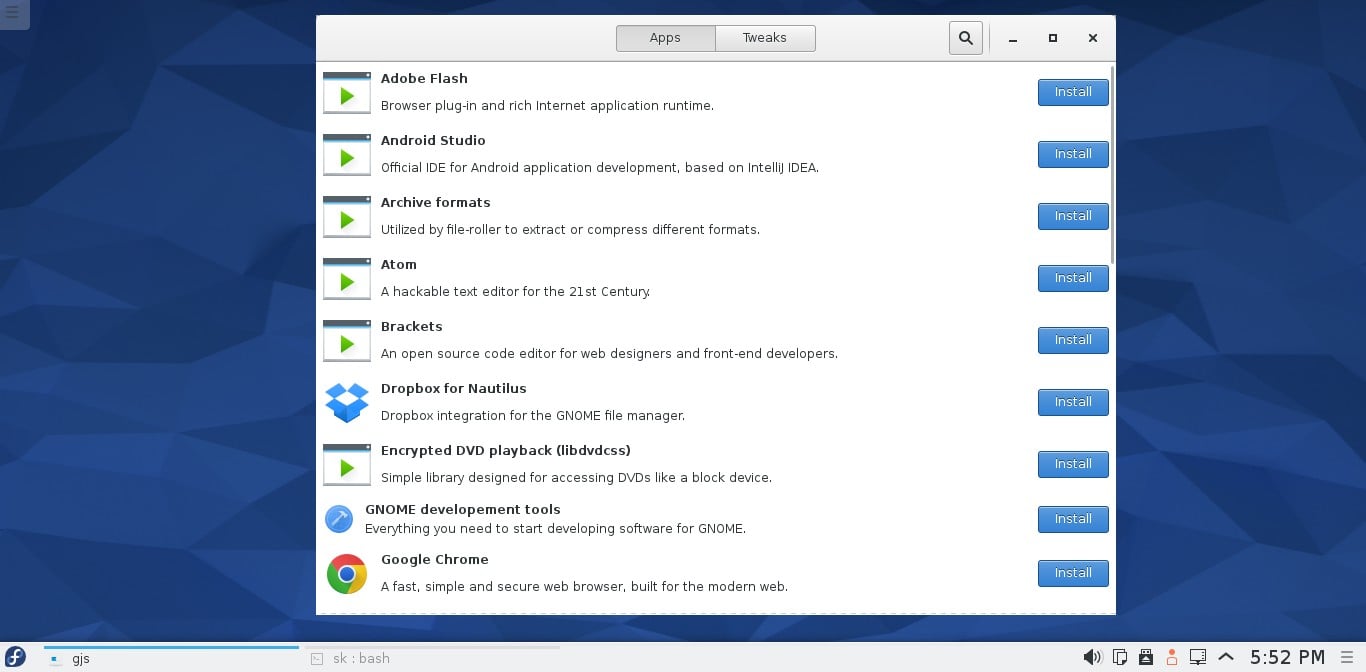Click the GNOME developement tools icon
The width and height of the screenshot is (1366, 672).
pyautogui.click(x=339, y=519)
